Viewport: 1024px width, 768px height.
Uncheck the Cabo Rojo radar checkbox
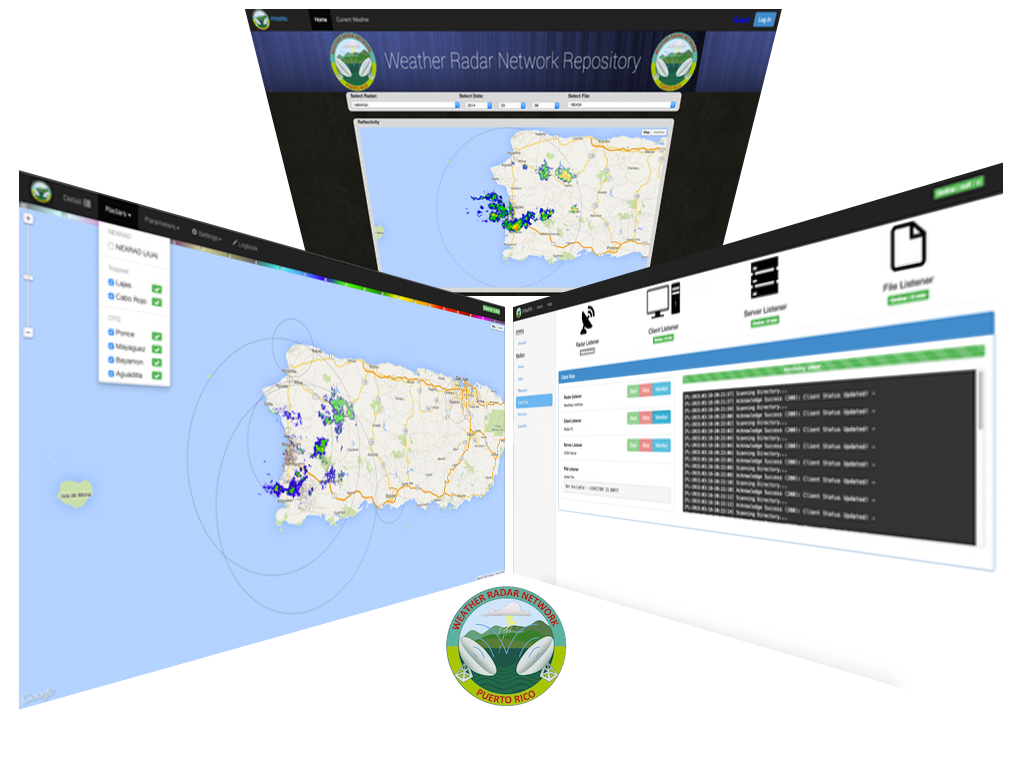tap(111, 296)
